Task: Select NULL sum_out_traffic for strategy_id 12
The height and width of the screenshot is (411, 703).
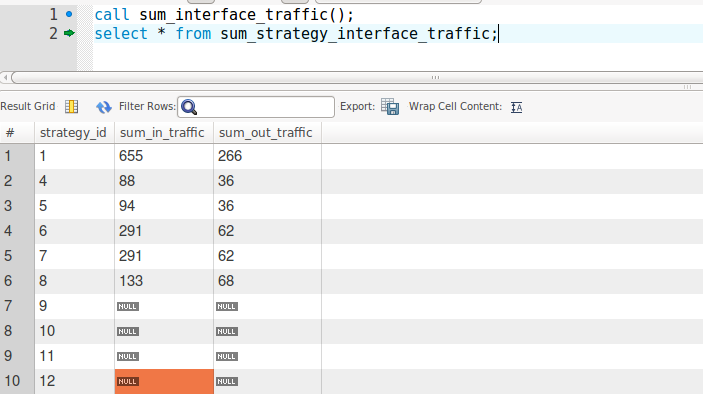Action: coord(268,381)
